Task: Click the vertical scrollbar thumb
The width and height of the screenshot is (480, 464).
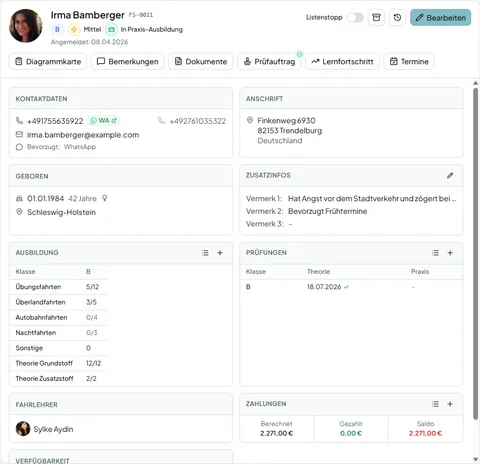Action: 475,253
